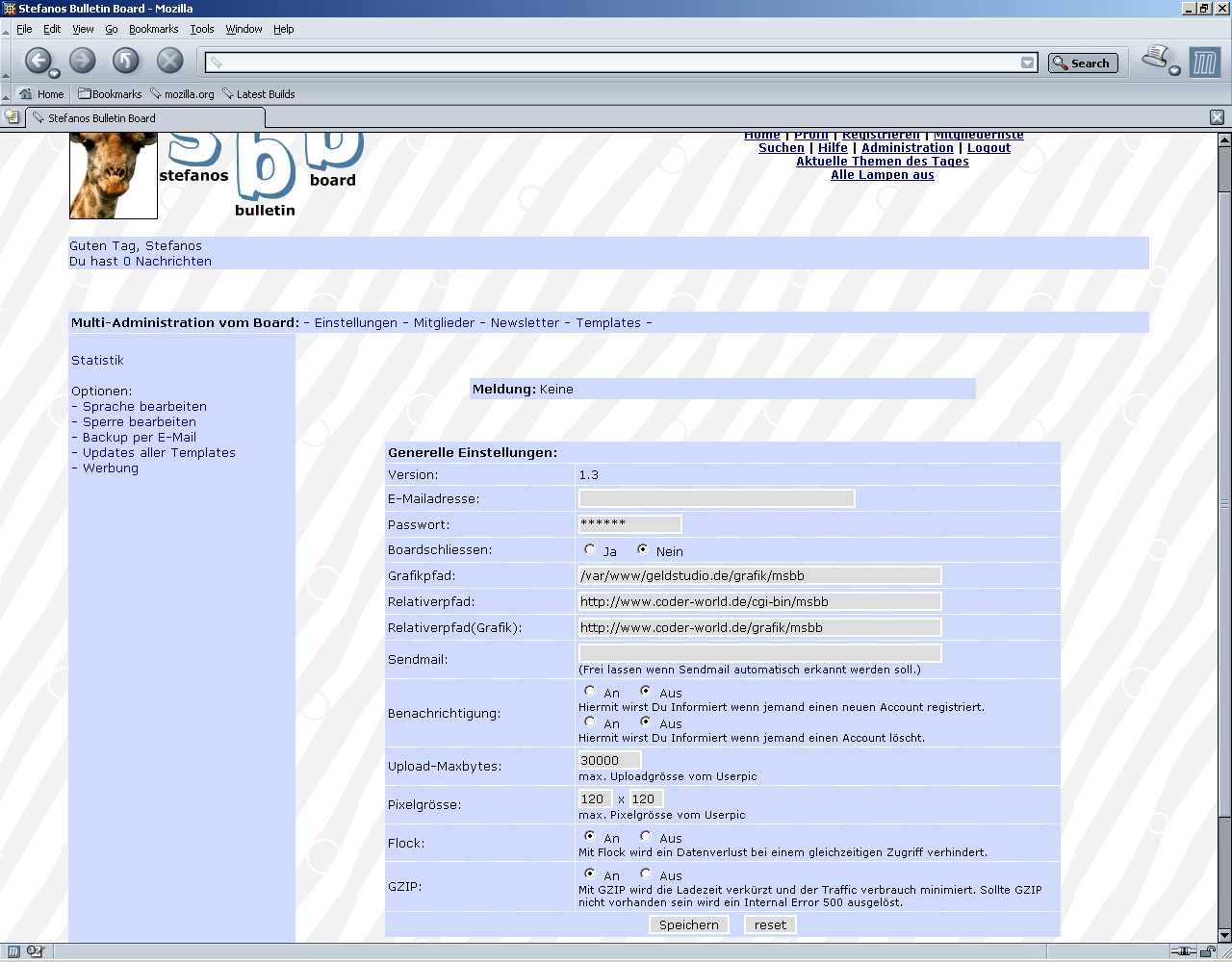Open Mail component from status bar icon
The width and height of the screenshot is (1232, 962).
36,951
